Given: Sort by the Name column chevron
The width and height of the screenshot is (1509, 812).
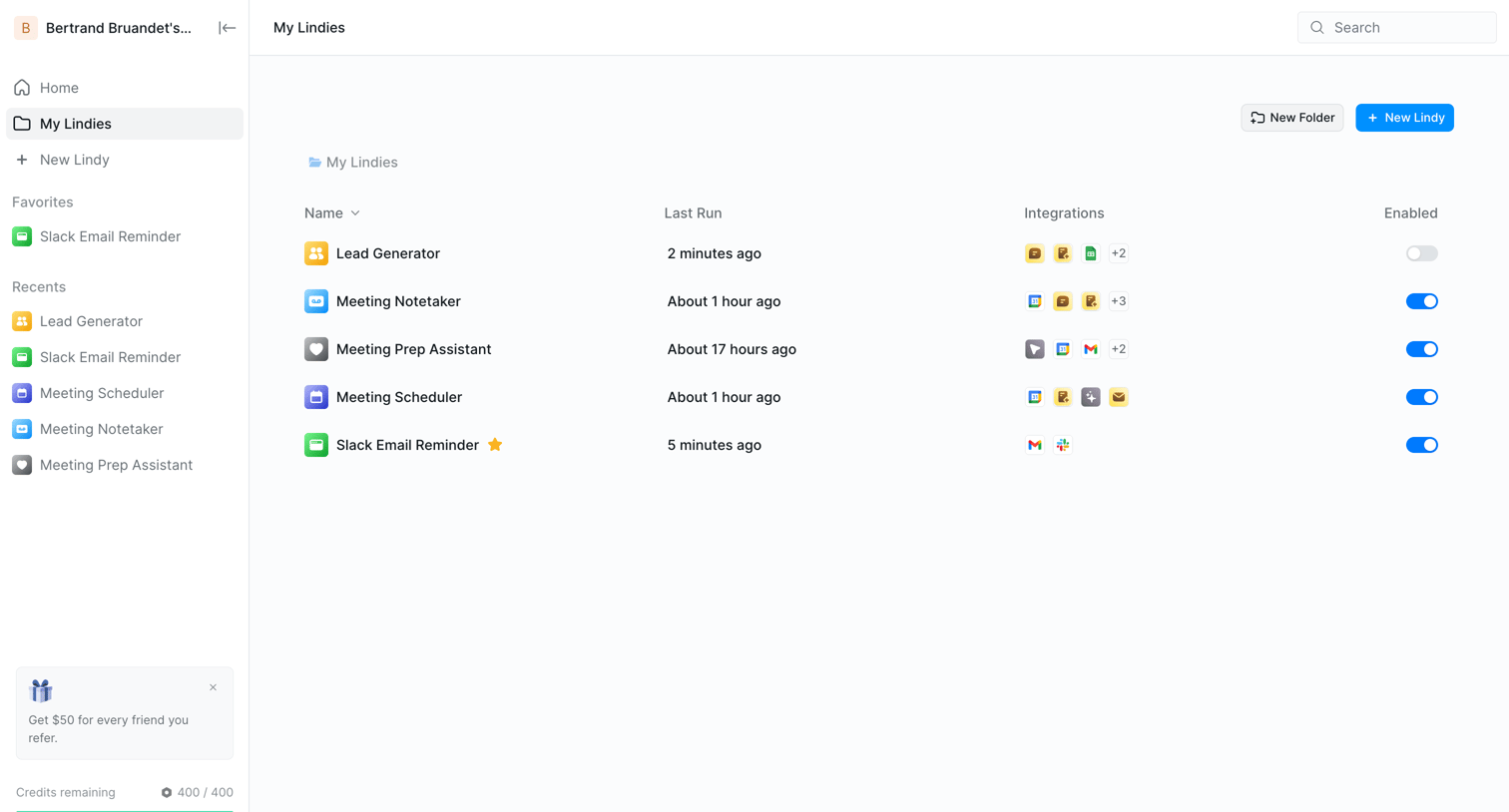Looking at the screenshot, I should (x=355, y=213).
